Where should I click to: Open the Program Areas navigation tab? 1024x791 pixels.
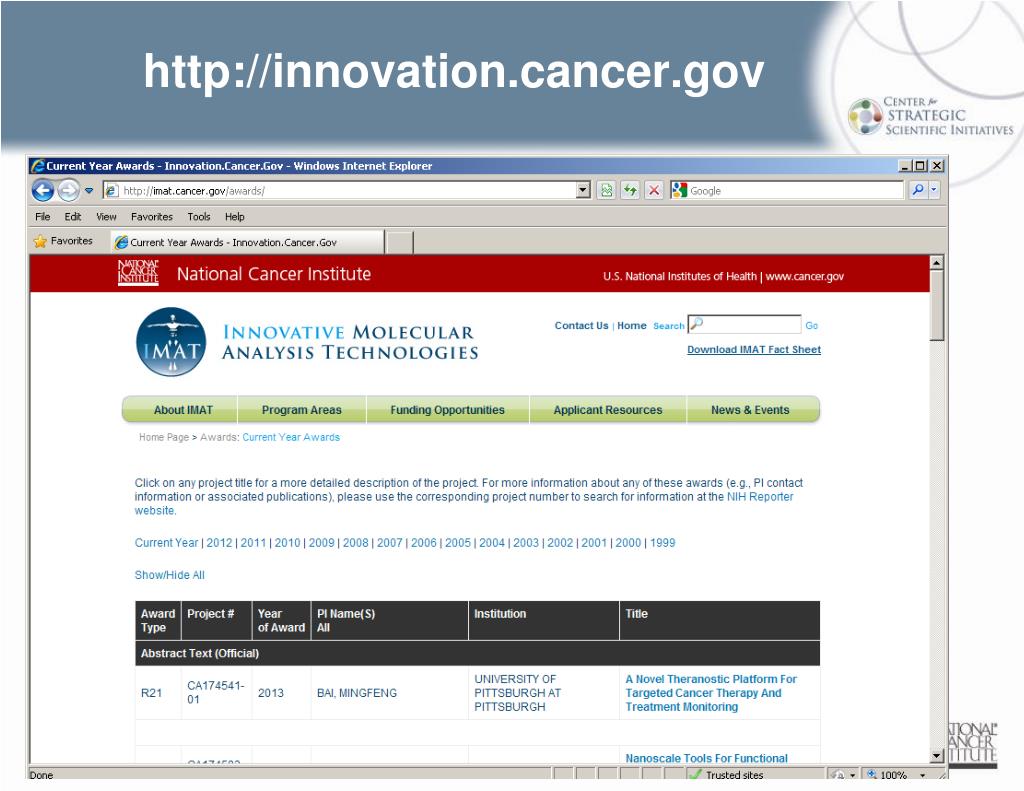point(302,410)
